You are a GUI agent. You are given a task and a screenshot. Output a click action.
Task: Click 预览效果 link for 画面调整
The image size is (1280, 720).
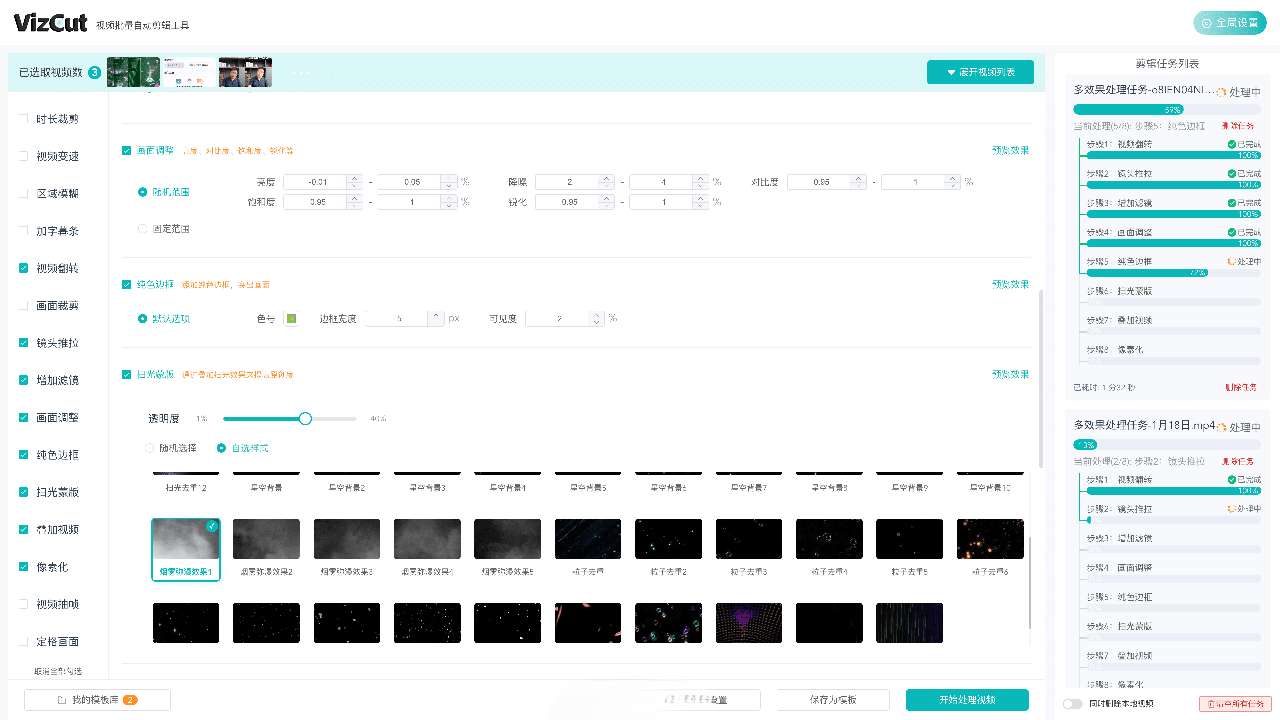coord(1010,150)
